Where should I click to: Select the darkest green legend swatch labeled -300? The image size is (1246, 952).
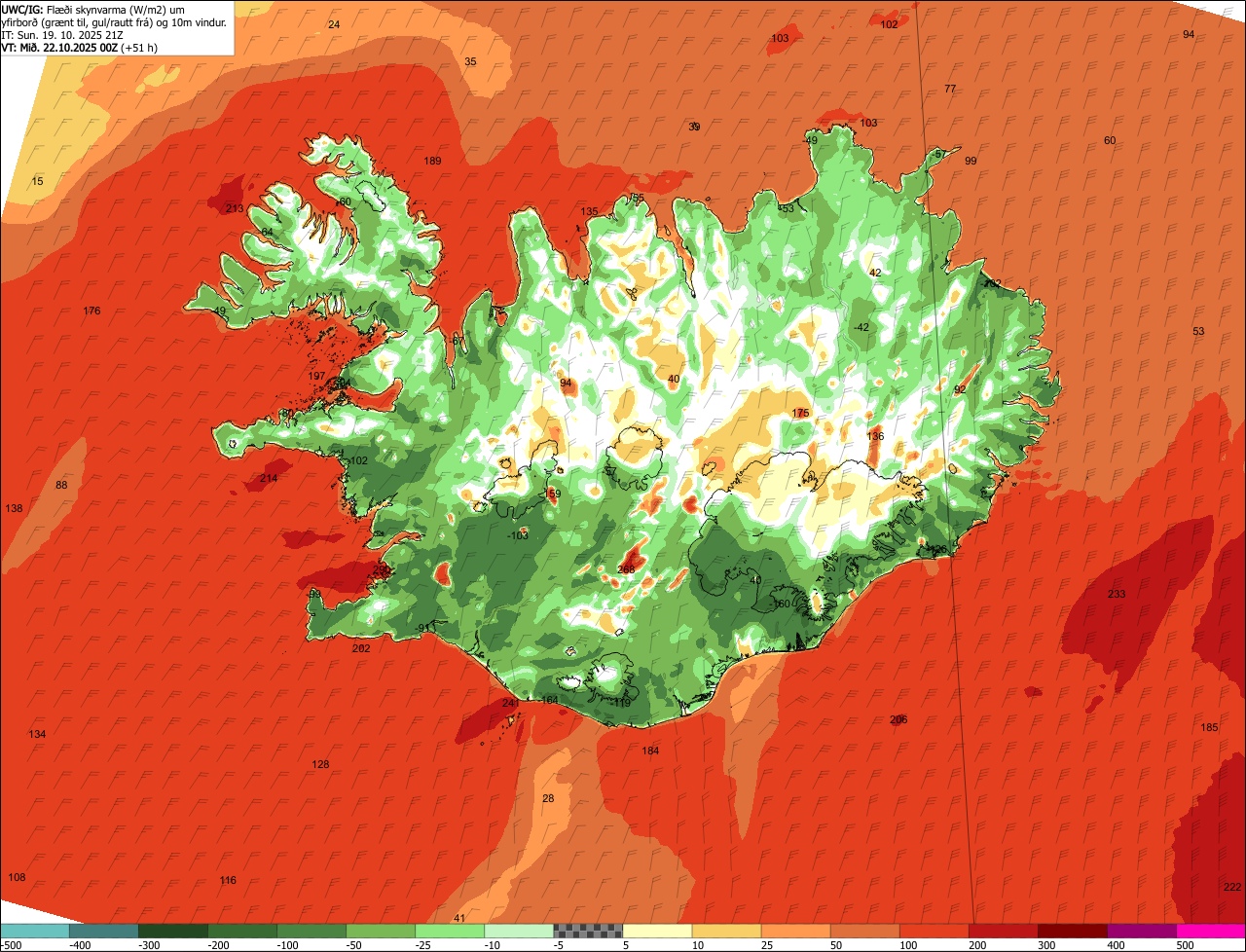pyautogui.click(x=172, y=931)
